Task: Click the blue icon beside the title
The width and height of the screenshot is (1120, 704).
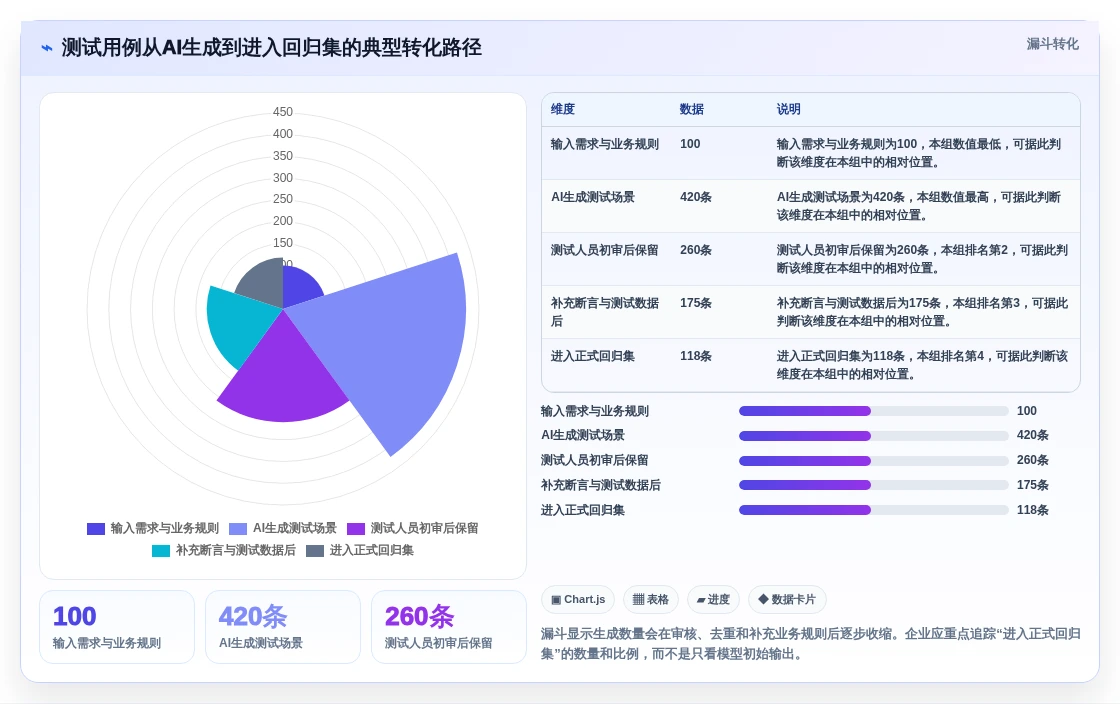Action: [x=47, y=48]
